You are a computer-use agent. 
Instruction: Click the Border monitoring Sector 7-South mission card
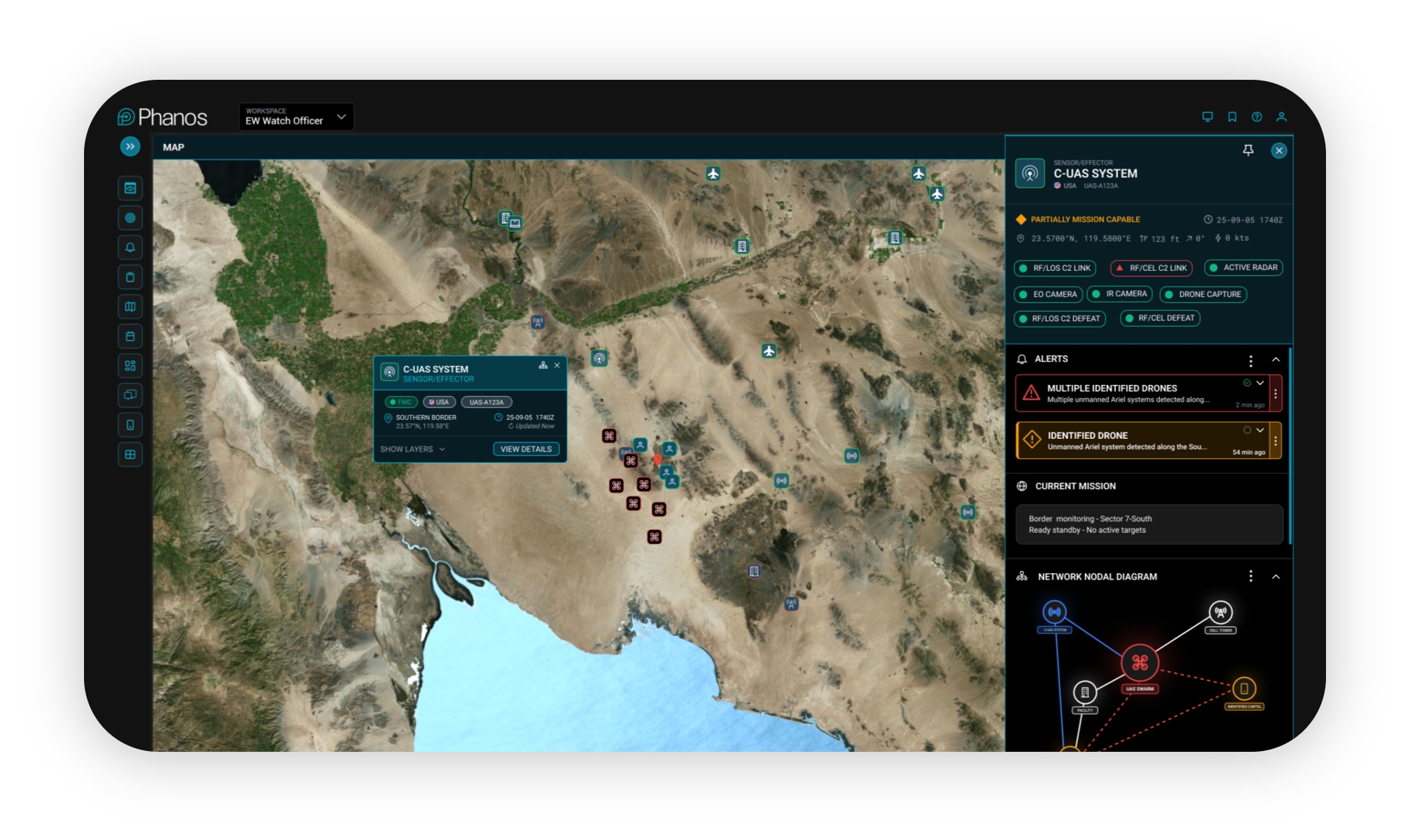[x=1150, y=524]
